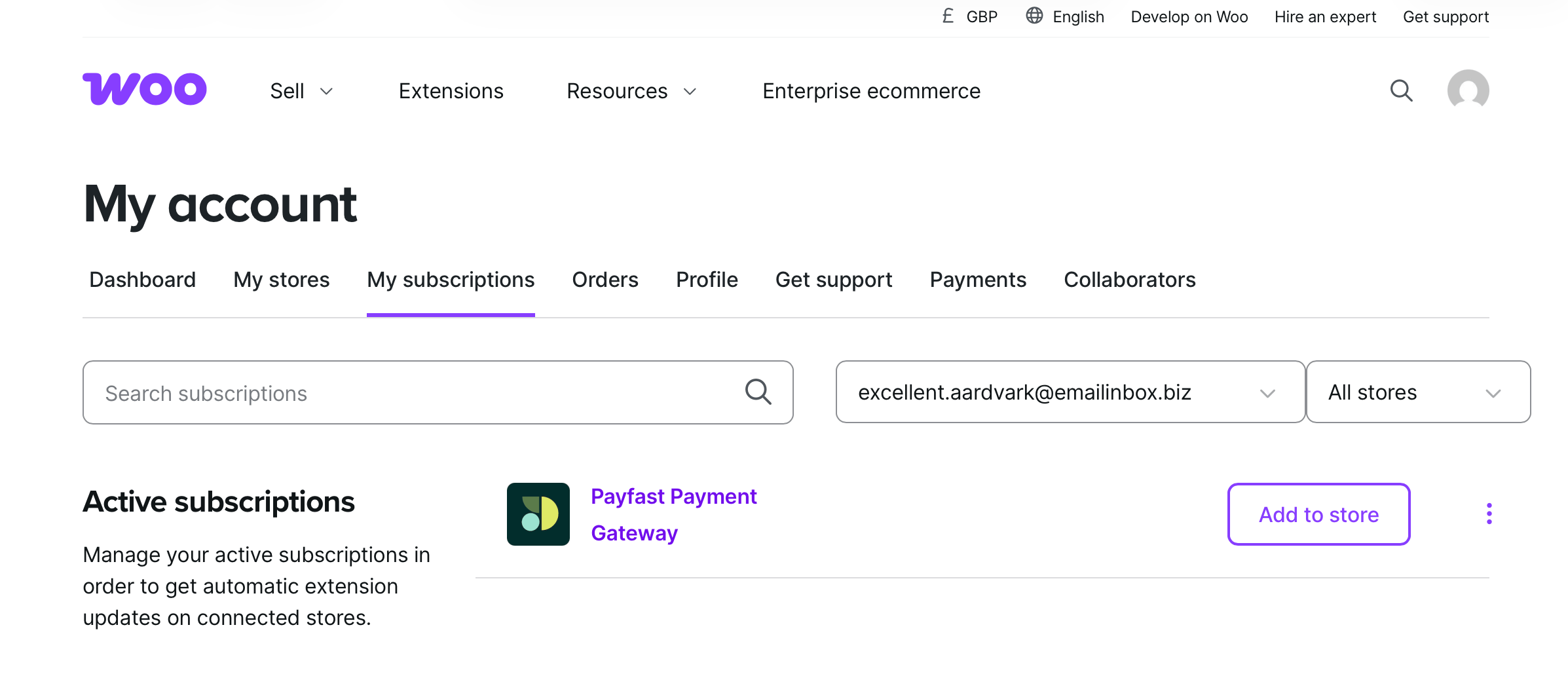Open the three-dot subscription options menu
This screenshot has height=697, width=1568.
pos(1489,514)
